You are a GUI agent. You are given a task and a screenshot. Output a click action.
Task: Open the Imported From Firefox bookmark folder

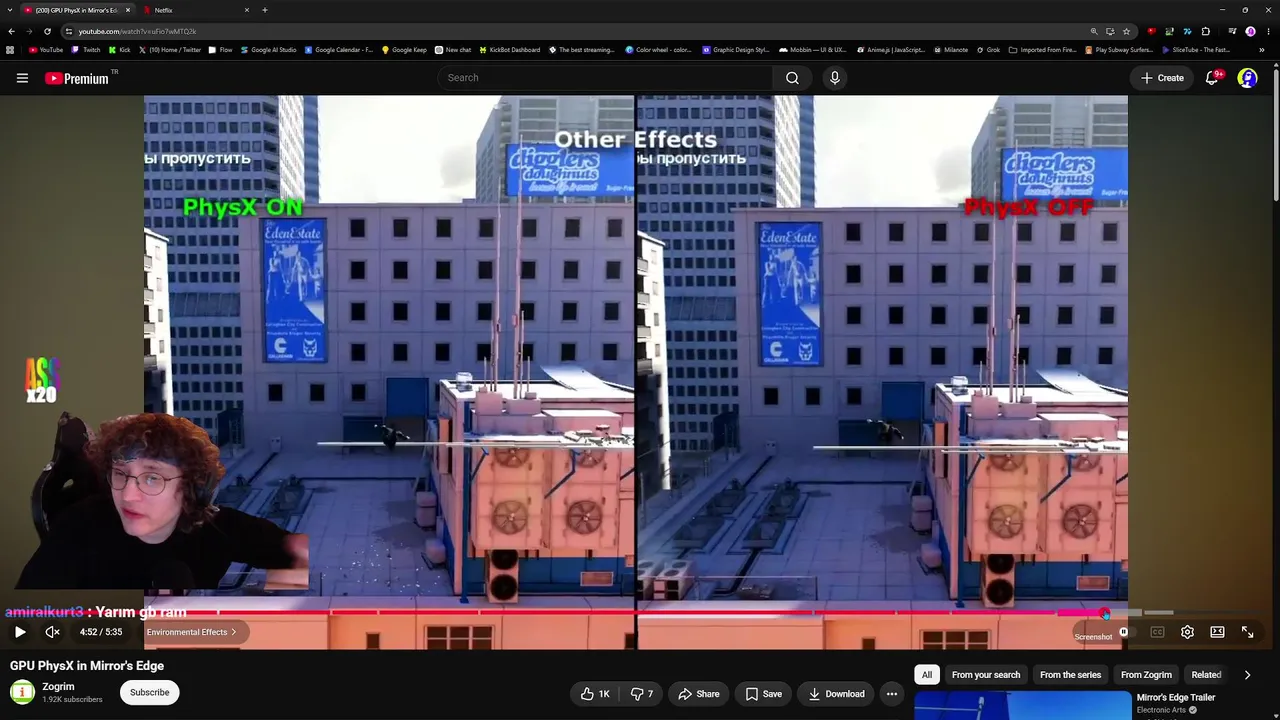(1042, 50)
